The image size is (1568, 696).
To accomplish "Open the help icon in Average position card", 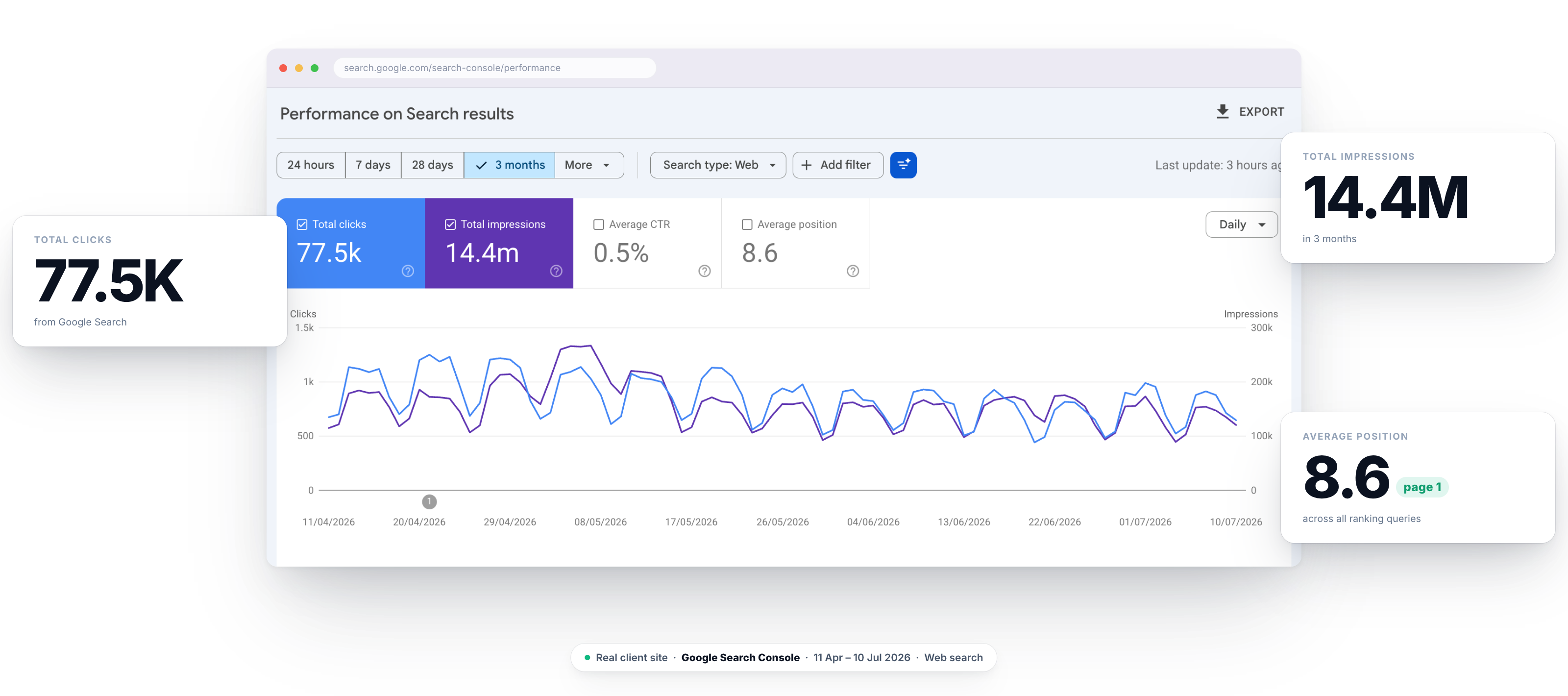I will click(x=853, y=271).
